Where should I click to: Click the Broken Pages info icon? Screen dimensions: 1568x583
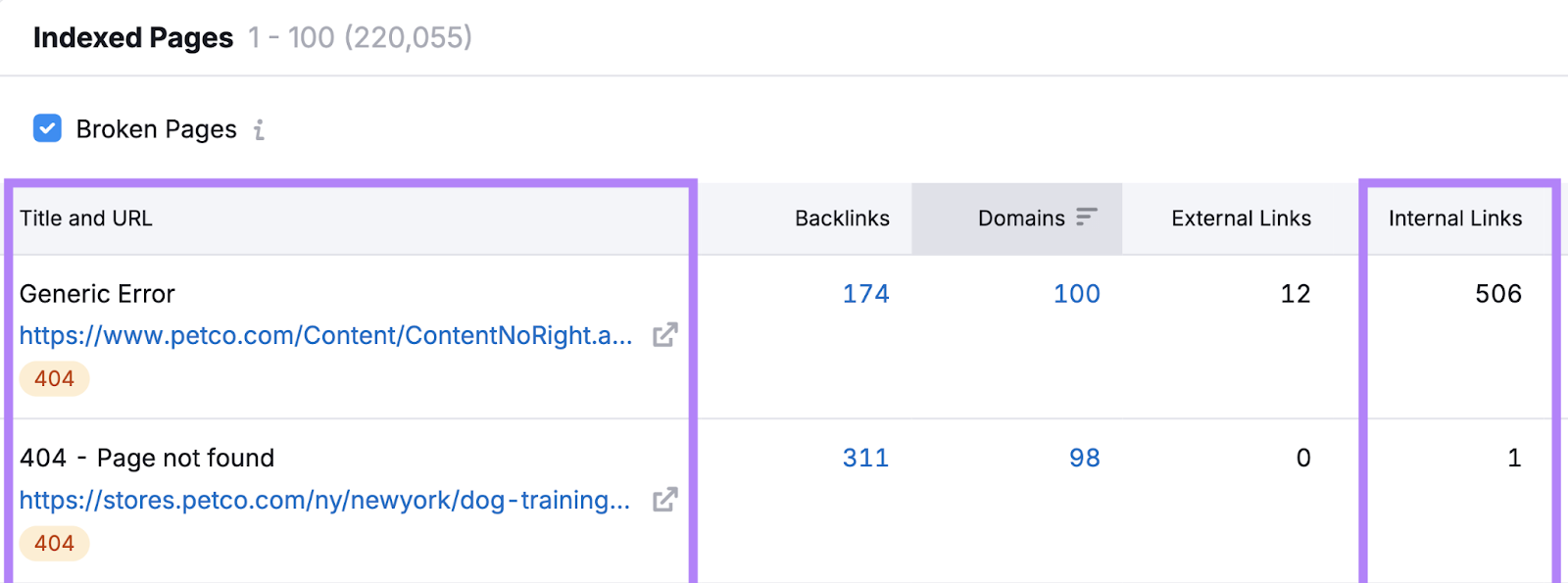(259, 129)
